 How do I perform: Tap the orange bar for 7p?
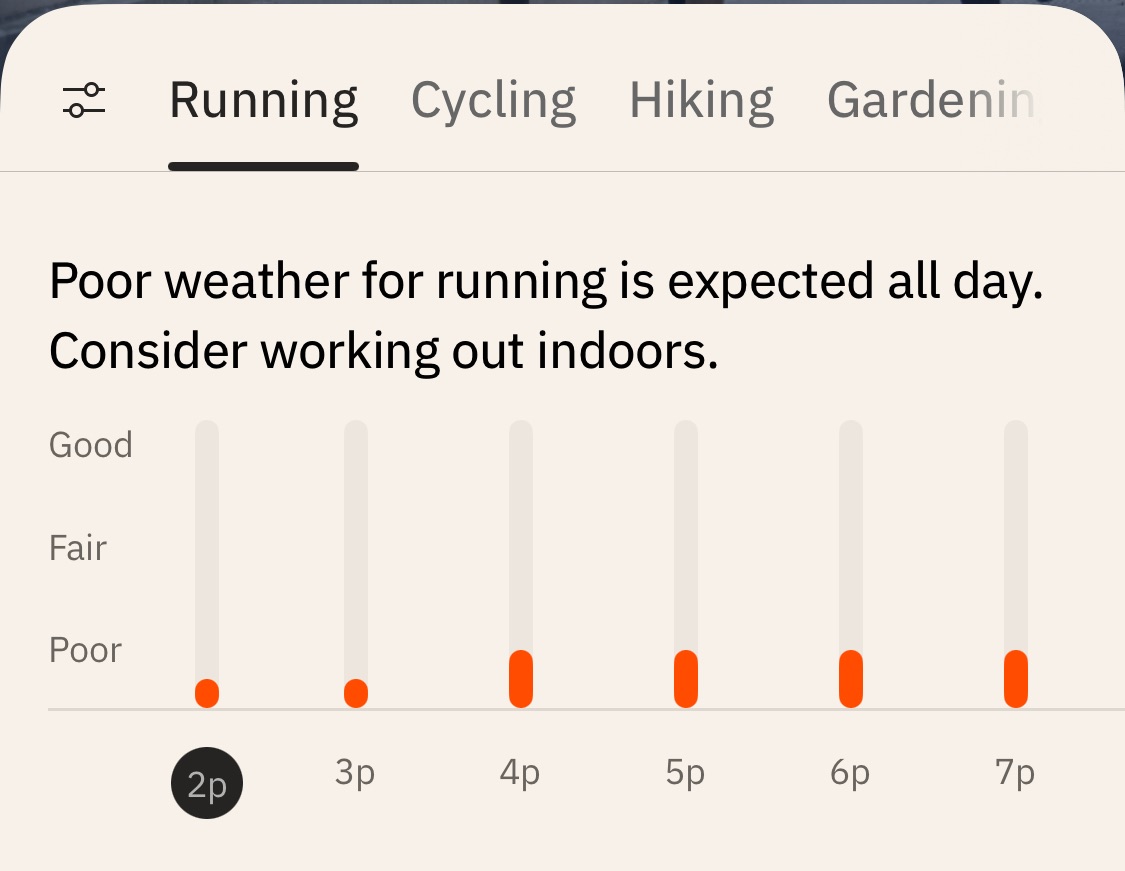[1016, 679]
